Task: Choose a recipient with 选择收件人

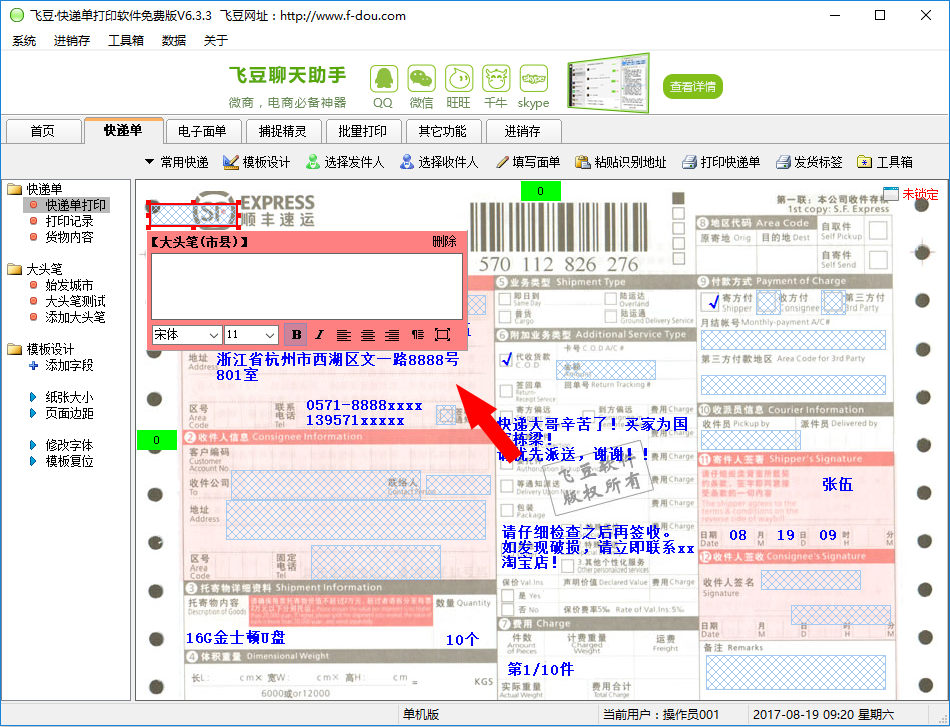Action: tap(439, 162)
